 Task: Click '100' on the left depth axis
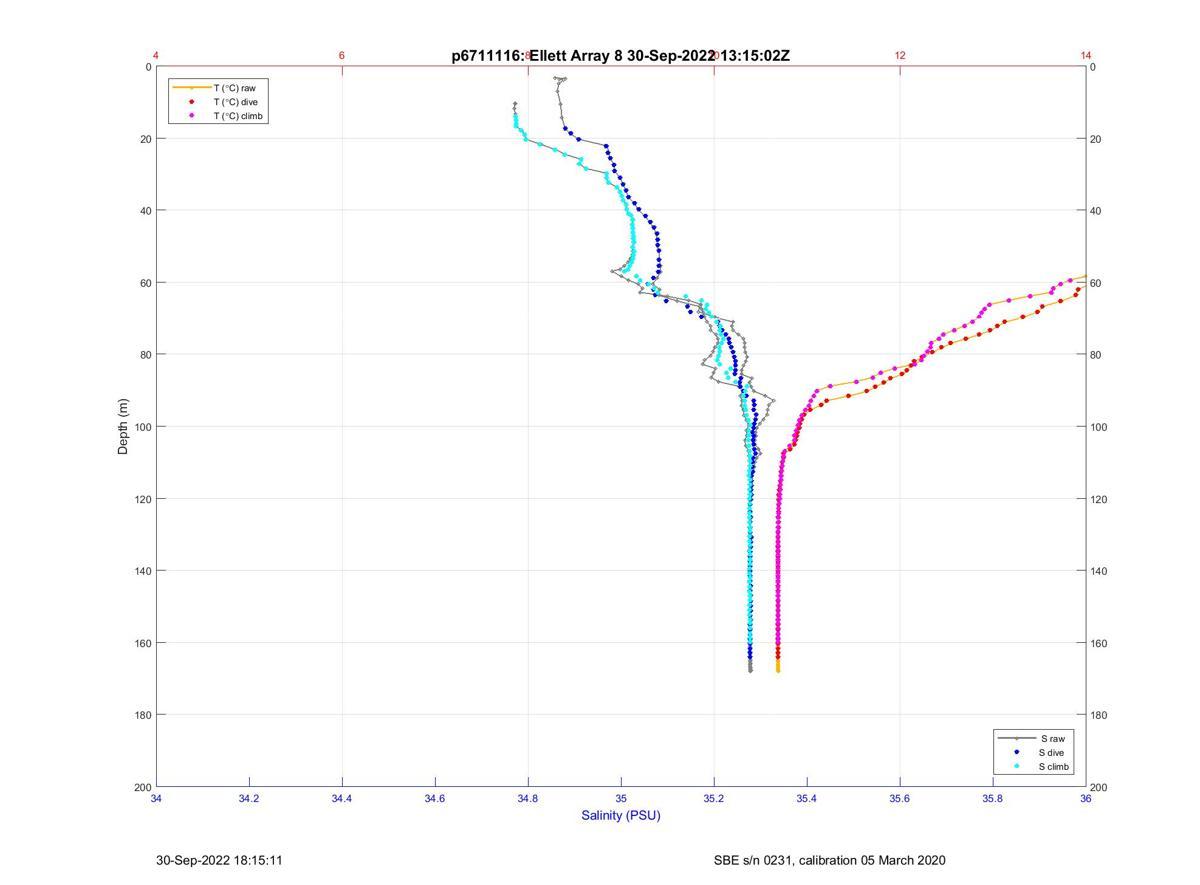pos(141,427)
